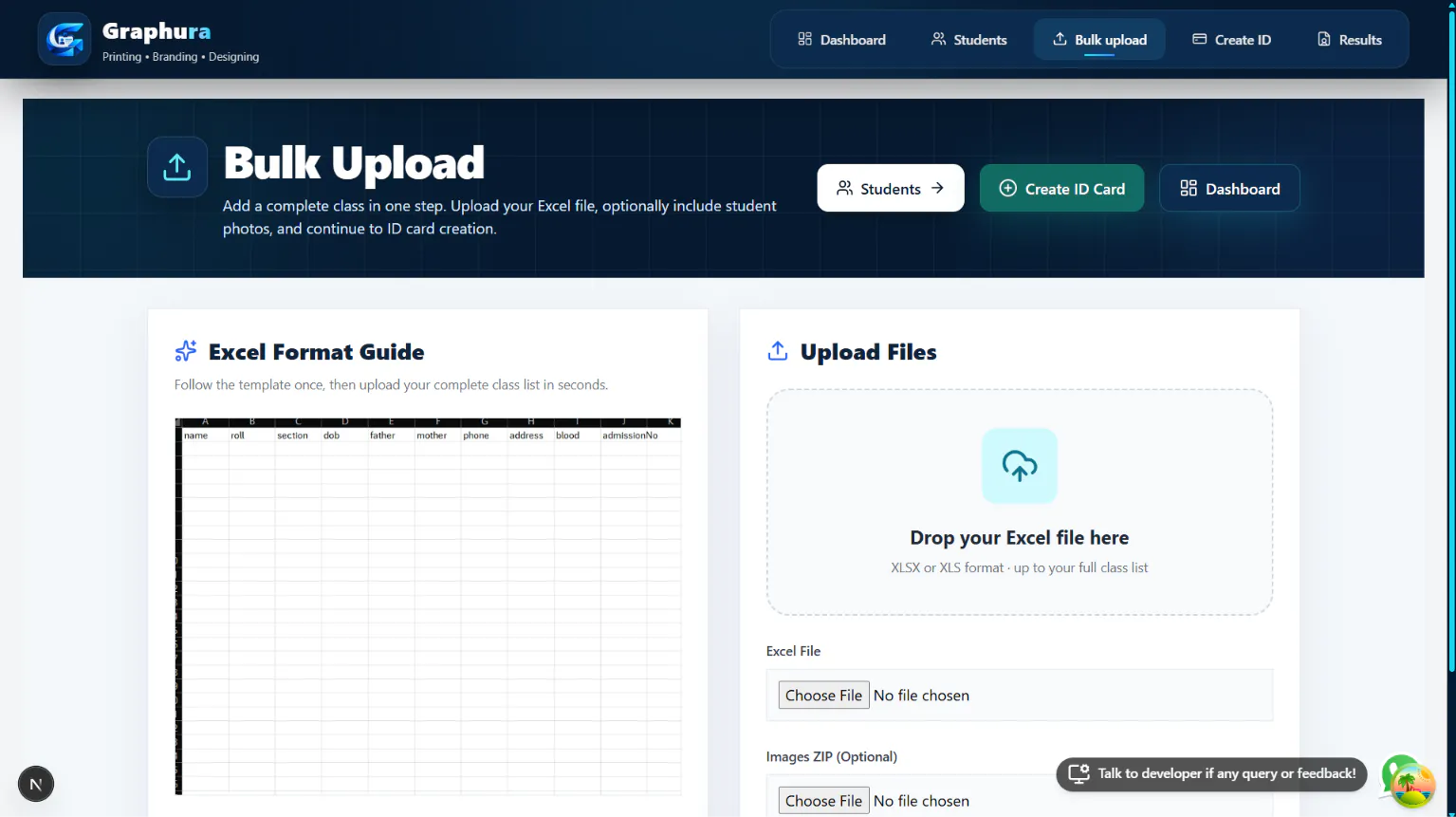Select the Bulk upload nav tab

click(x=1099, y=40)
